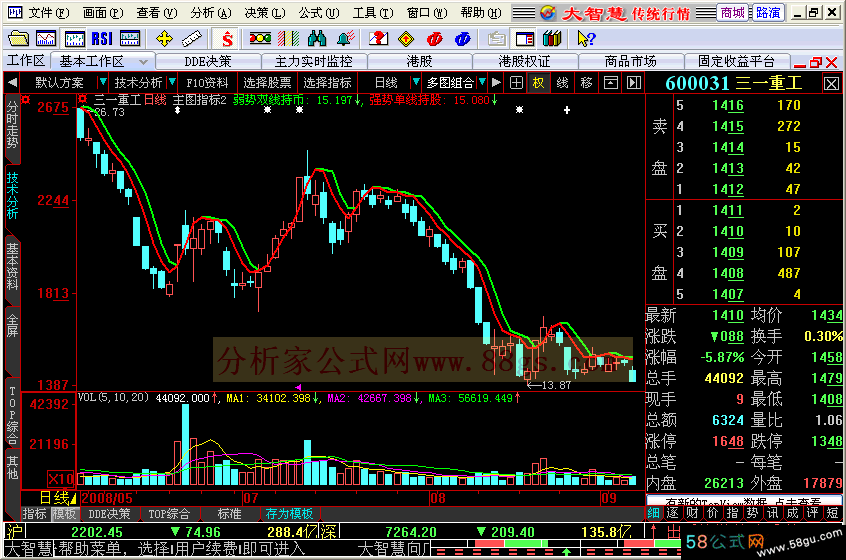The image size is (846, 560).
Task: Open the 分析 menu
Action: pos(210,12)
